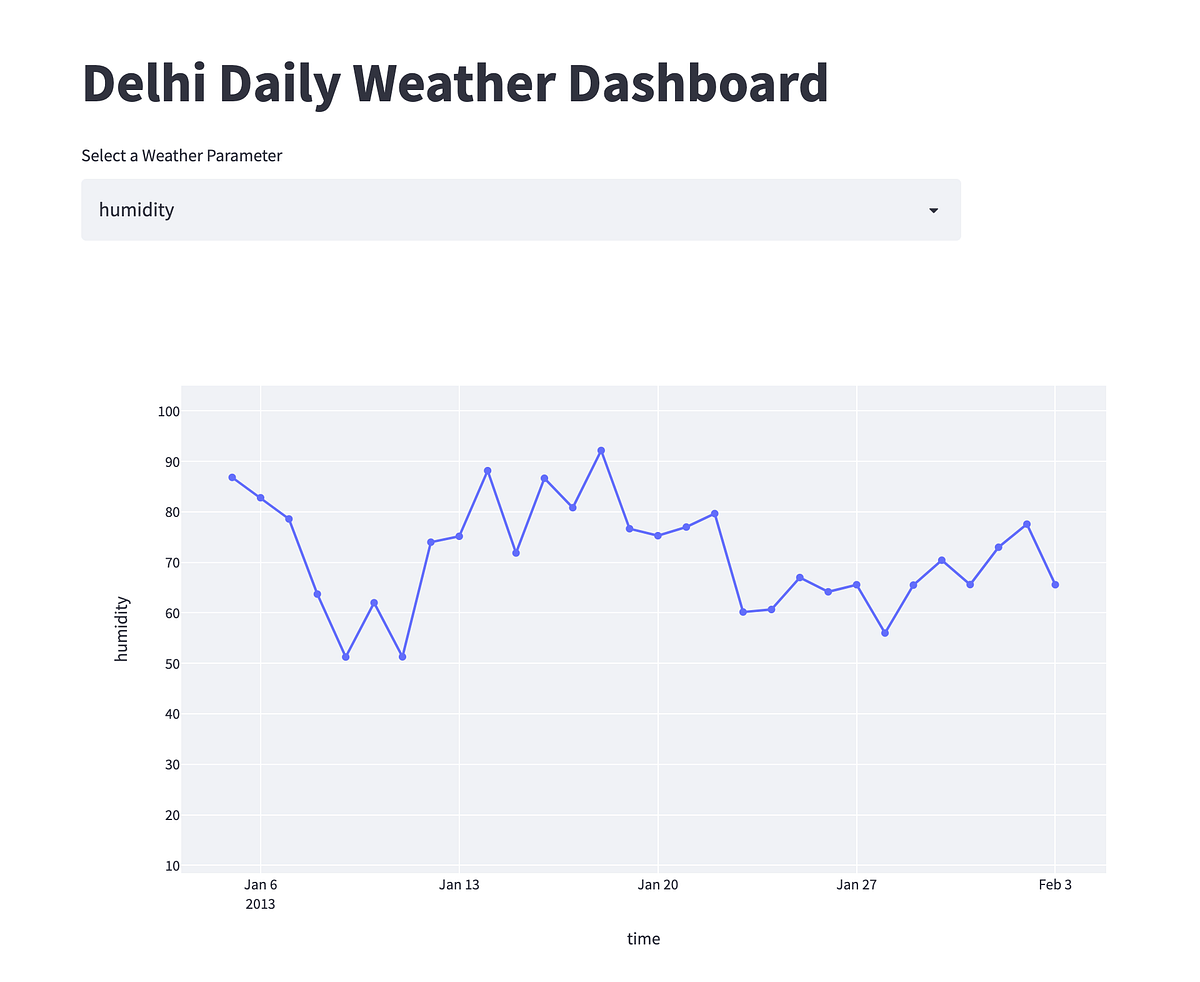Select the Jan 20 tick label
The height and width of the screenshot is (982, 1200).
[659, 884]
